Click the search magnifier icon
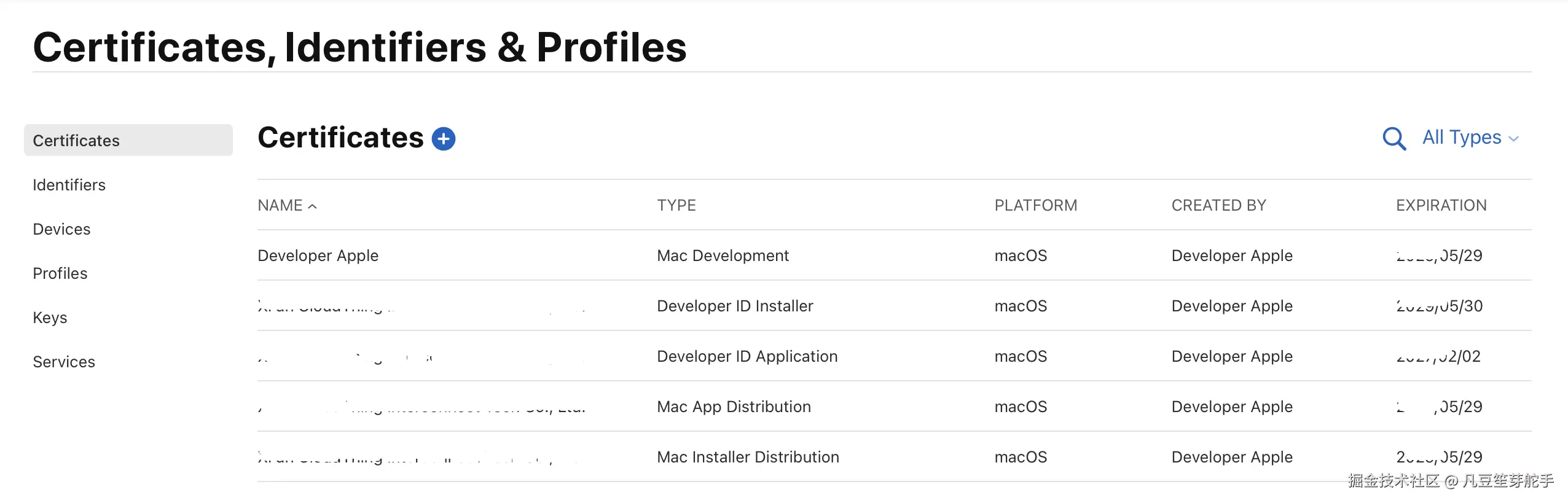 [x=1394, y=139]
